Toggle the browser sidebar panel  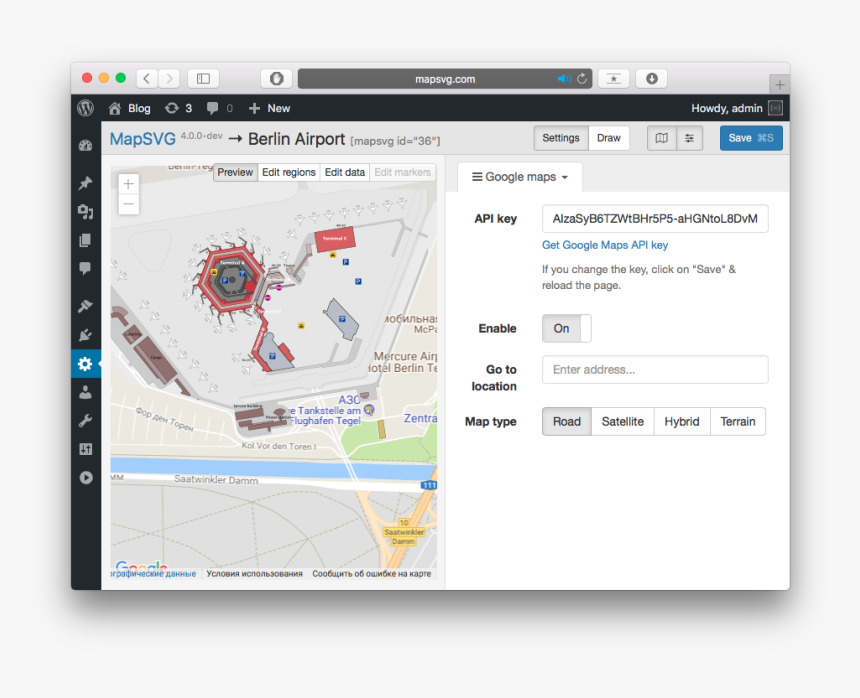(203, 78)
